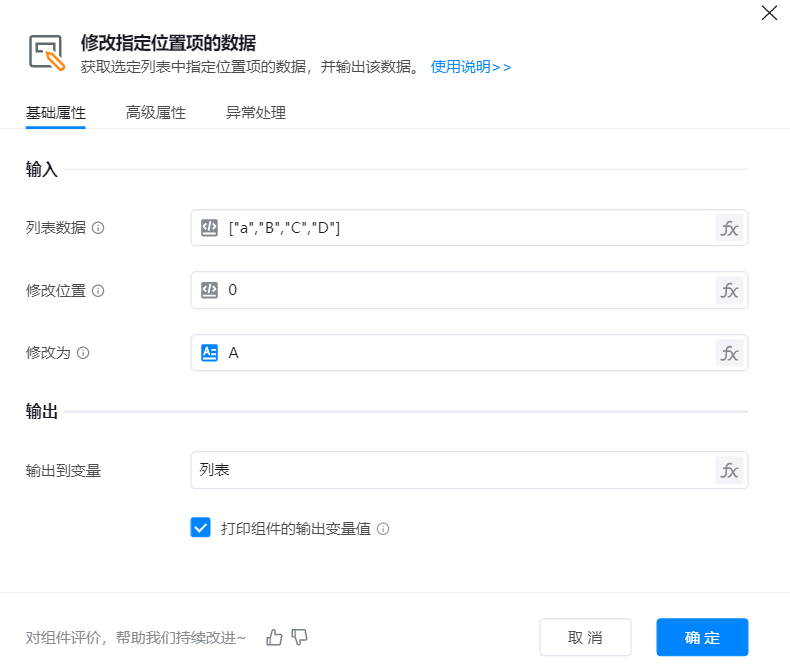Image resolution: width=790 pixels, height=665 pixels.
Task: Uncheck the 打印组件的输出变量值 checkbox
Action: (200, 528)
